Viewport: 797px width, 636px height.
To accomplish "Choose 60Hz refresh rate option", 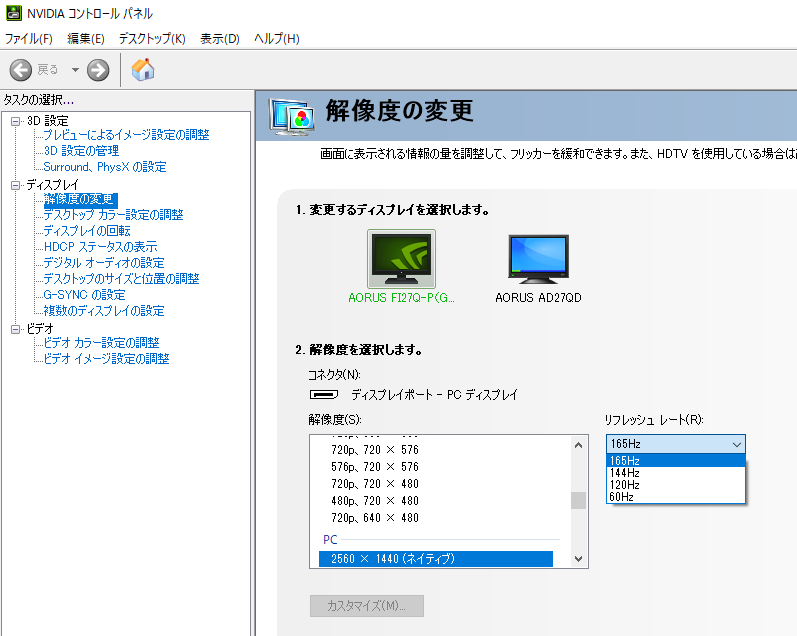I will click(676, 497).
